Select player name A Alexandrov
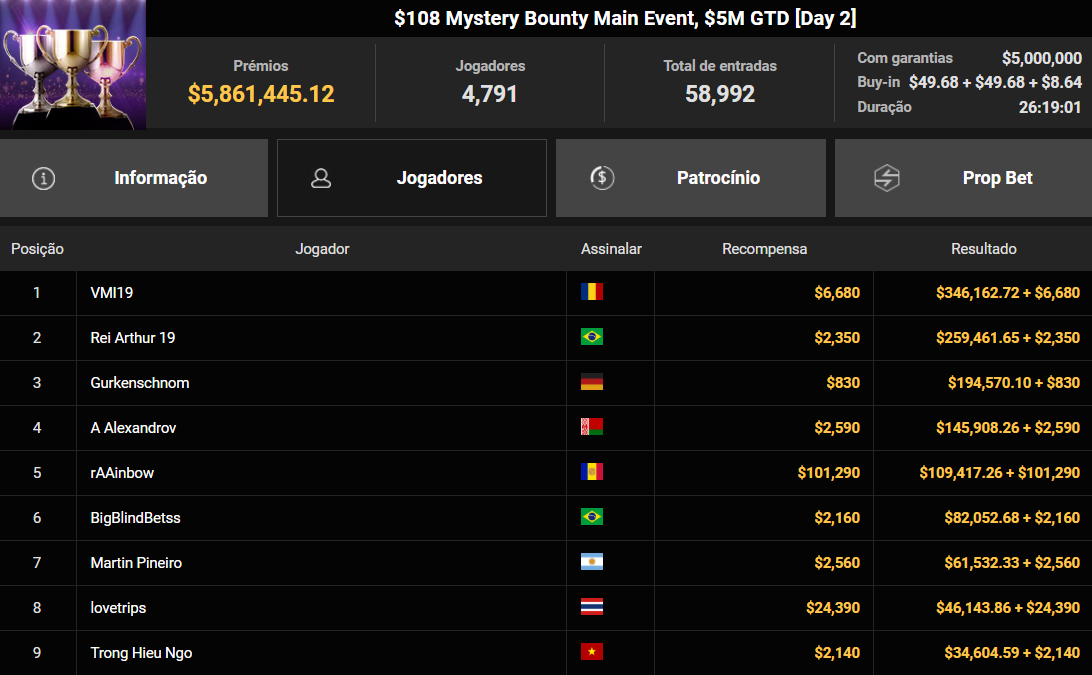Image resolution: width=1092 pixels, height=675 pixels. (x=134, y=428)
